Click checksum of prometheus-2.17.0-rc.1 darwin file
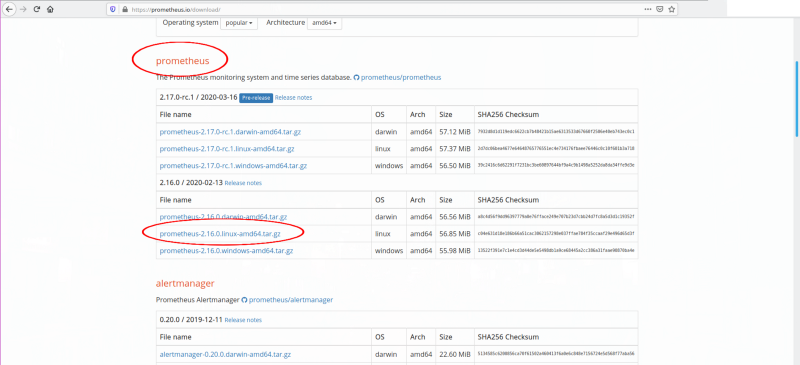 pos(556,132)
